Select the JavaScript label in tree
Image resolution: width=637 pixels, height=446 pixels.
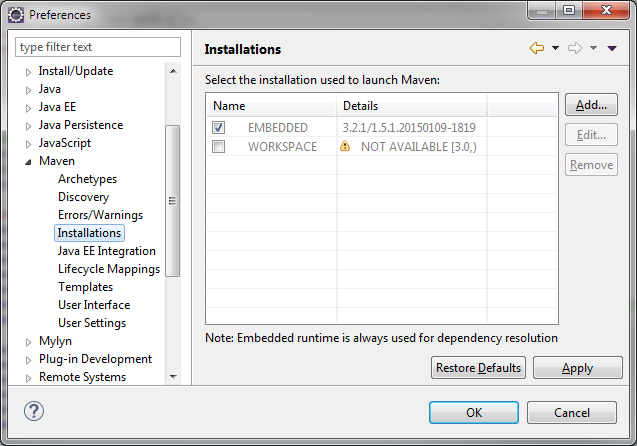pos(65,143)
